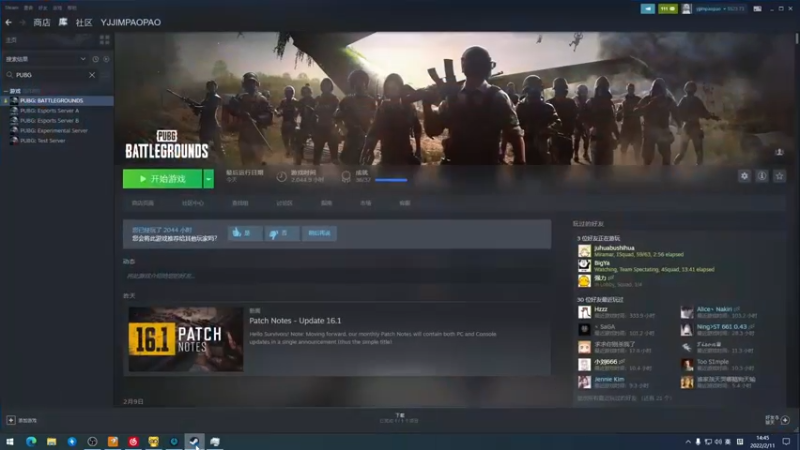The width and height of the screenshot is (800, 450).
Task: Select PUBG: BATTLEGROUNDS in library list
Action: pyautogui.click(x=57, y=101)
